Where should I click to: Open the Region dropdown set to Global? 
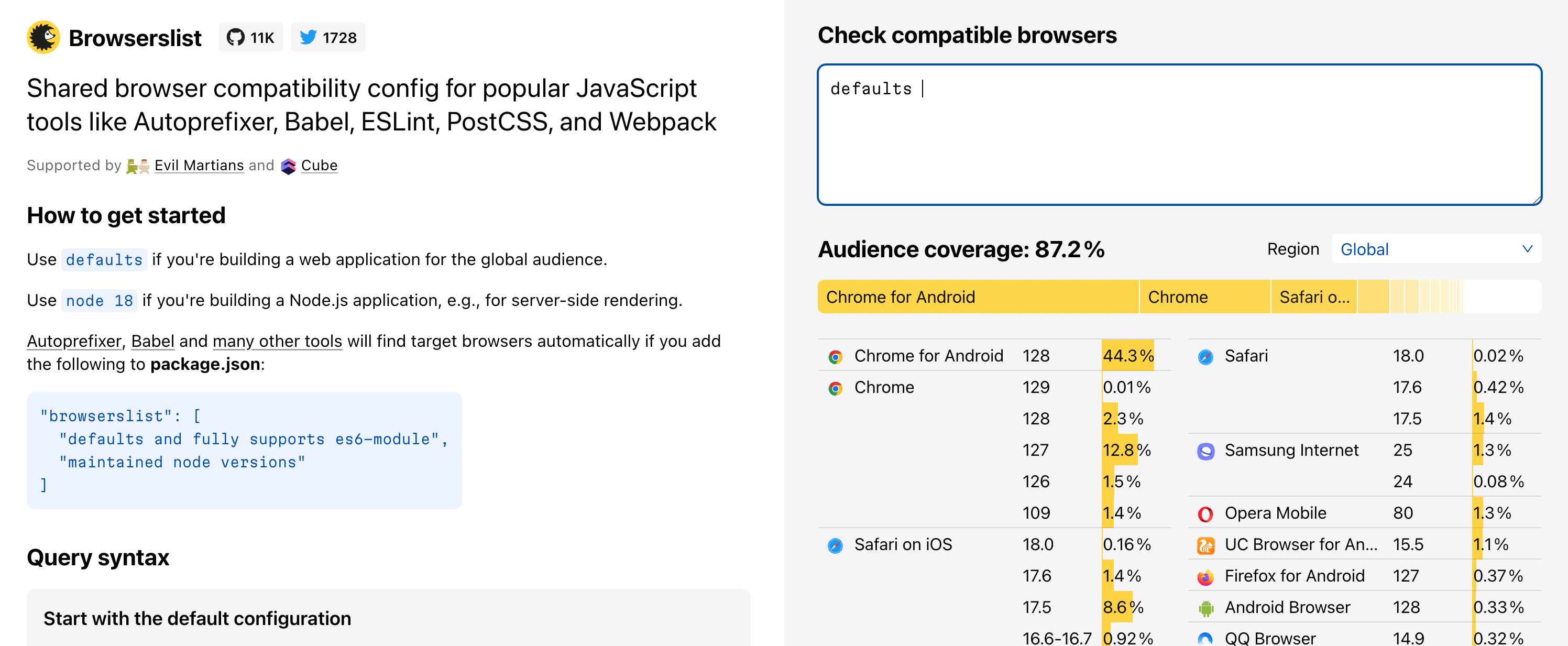(1437, 248)
